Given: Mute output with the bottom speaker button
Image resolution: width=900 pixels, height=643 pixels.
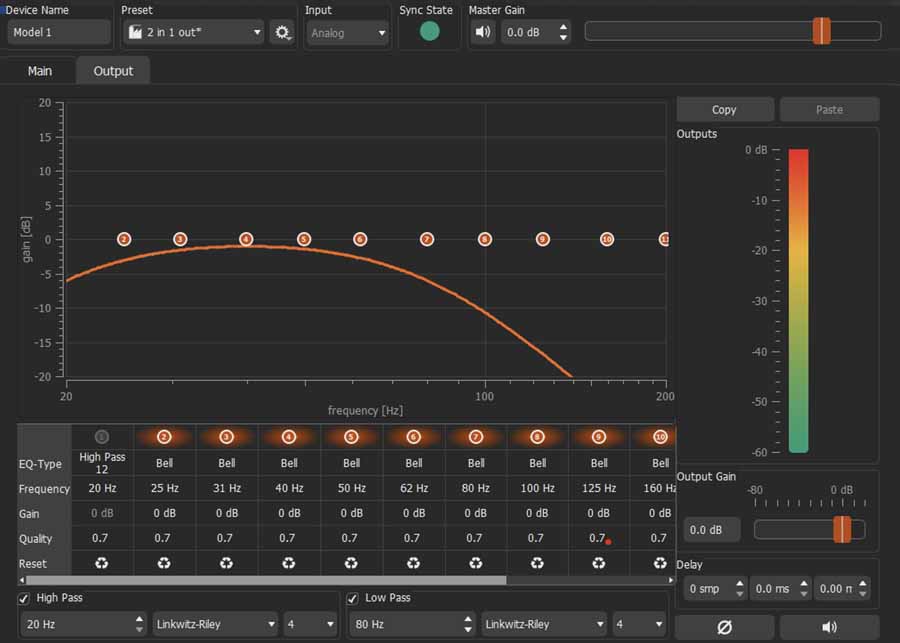Looking at the screenshot, I should click(x=829, y=627).
